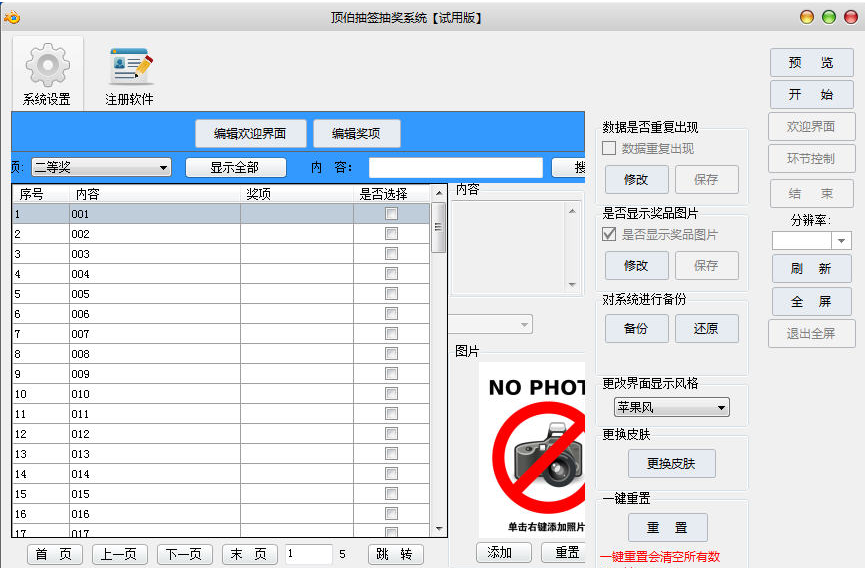Viewport: 865px width, 568px height.
Task: Open the 二等奖 prize dropdown
Action: (x=102, y=167)
